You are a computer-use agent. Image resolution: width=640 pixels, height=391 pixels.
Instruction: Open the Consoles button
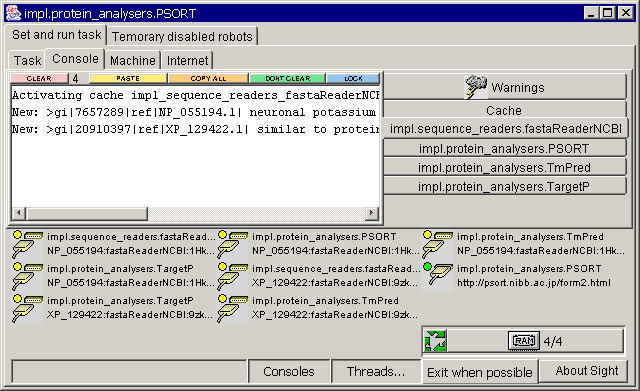(x=289, y=371)
